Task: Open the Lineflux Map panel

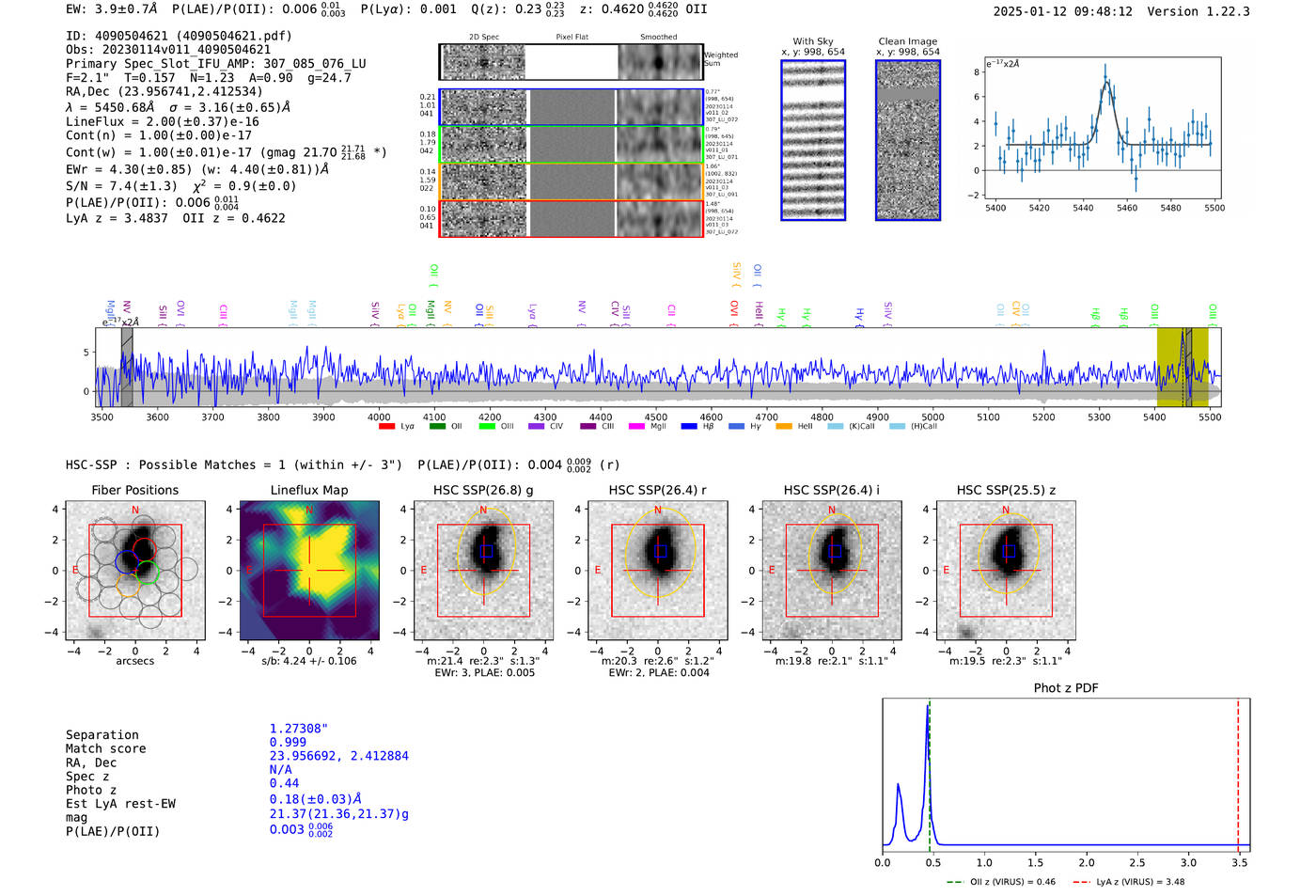Action: [x=309, y=570]
